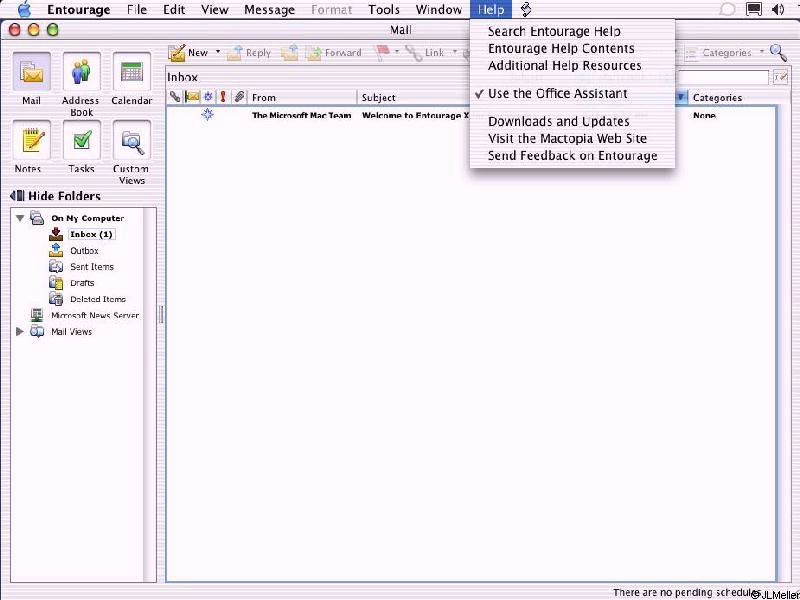Toggle the filter checkbox beside the search field
This screenshot has height=600, width=800.
click(x=780, y=78)
